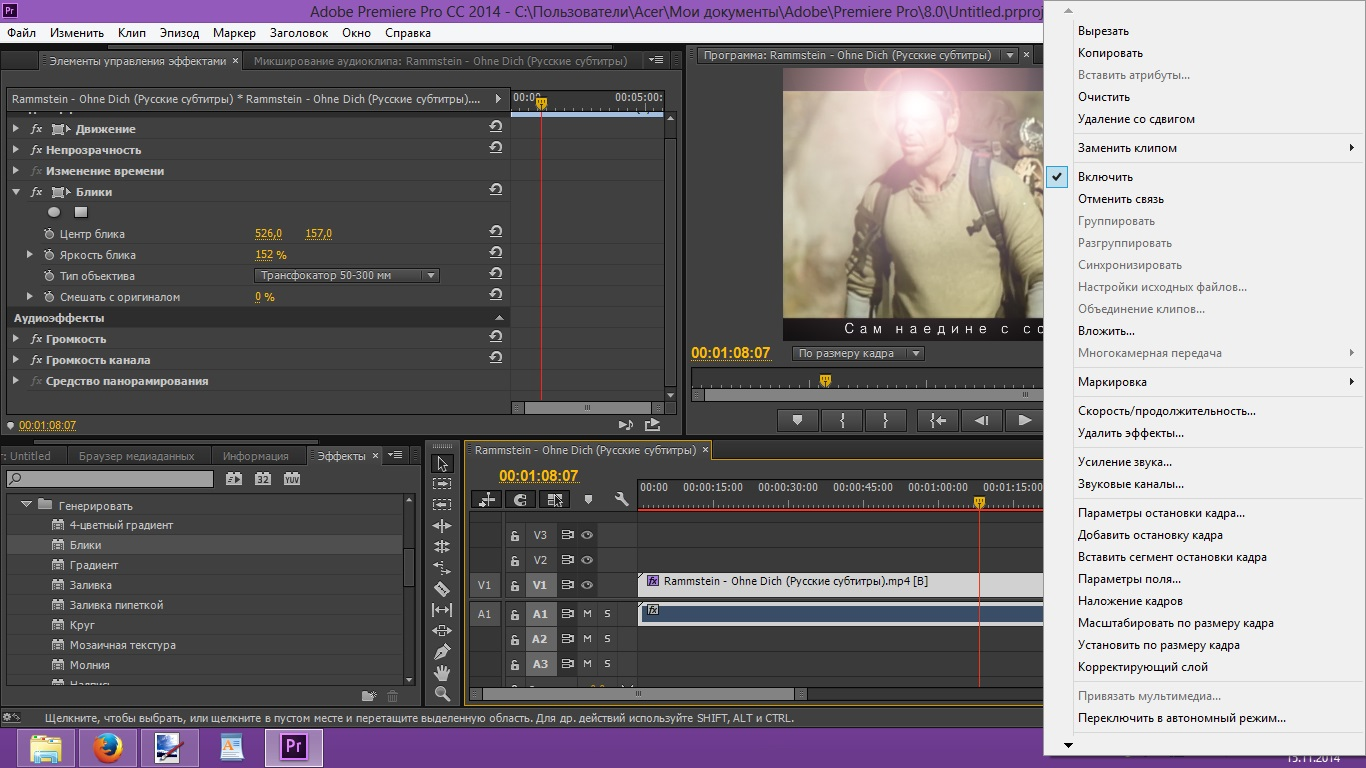
Task: Click Program monitor playhead marker
Action: pos(825,380)
